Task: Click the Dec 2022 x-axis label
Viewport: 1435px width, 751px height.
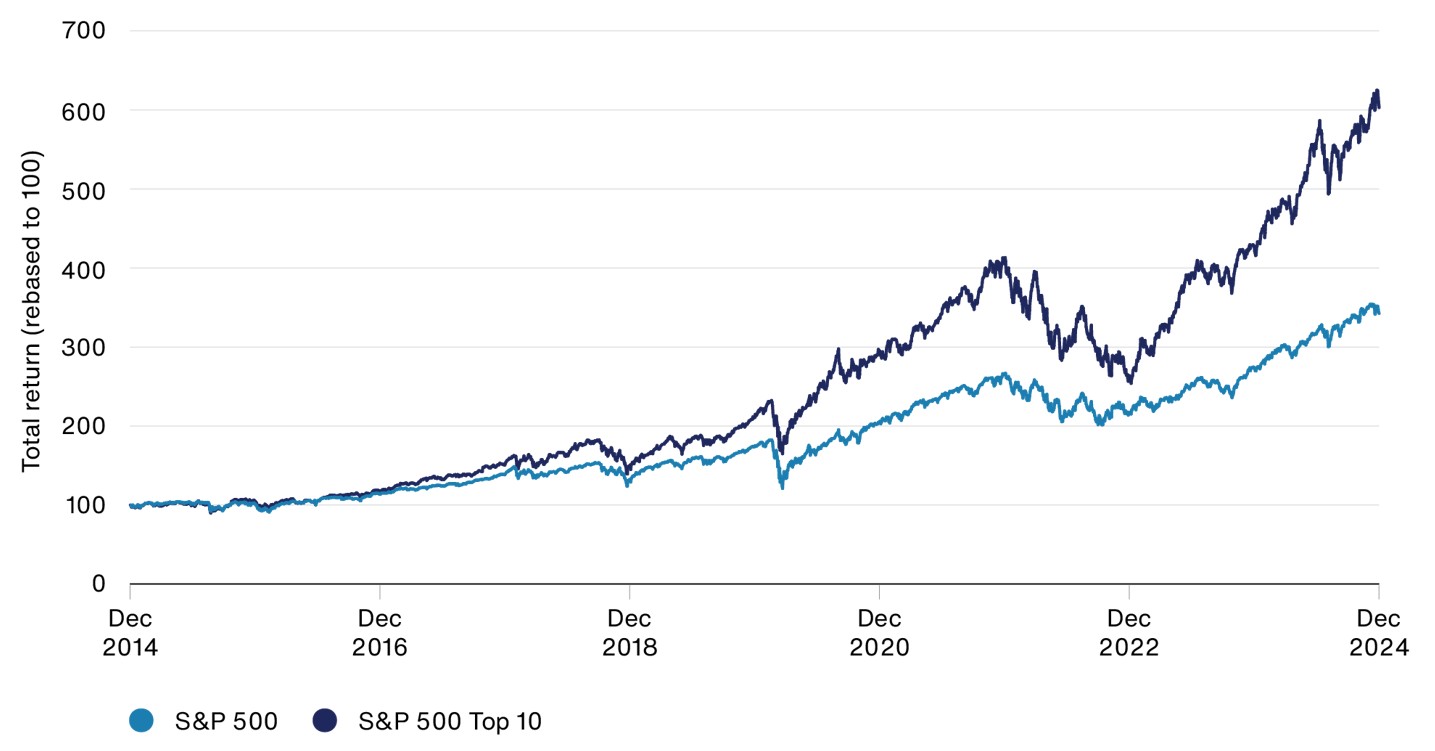Action: coord(1128,633)
